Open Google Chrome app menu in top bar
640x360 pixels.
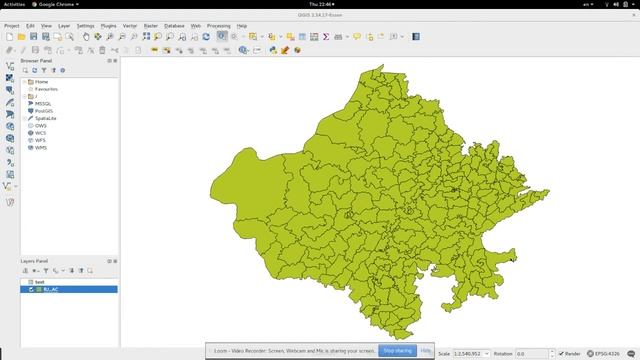coord(56,4)
